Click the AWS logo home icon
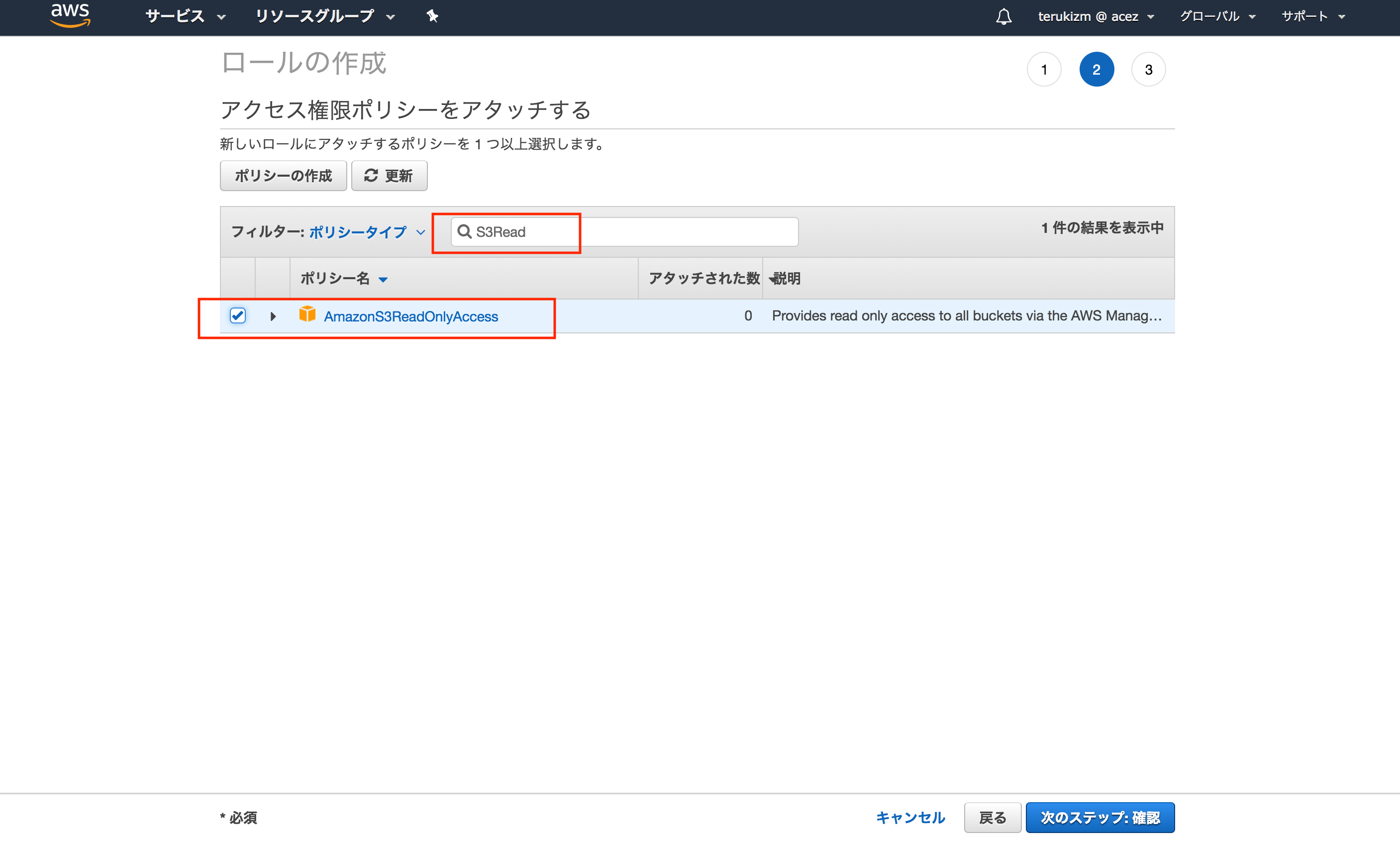 [x=70, y=15]
